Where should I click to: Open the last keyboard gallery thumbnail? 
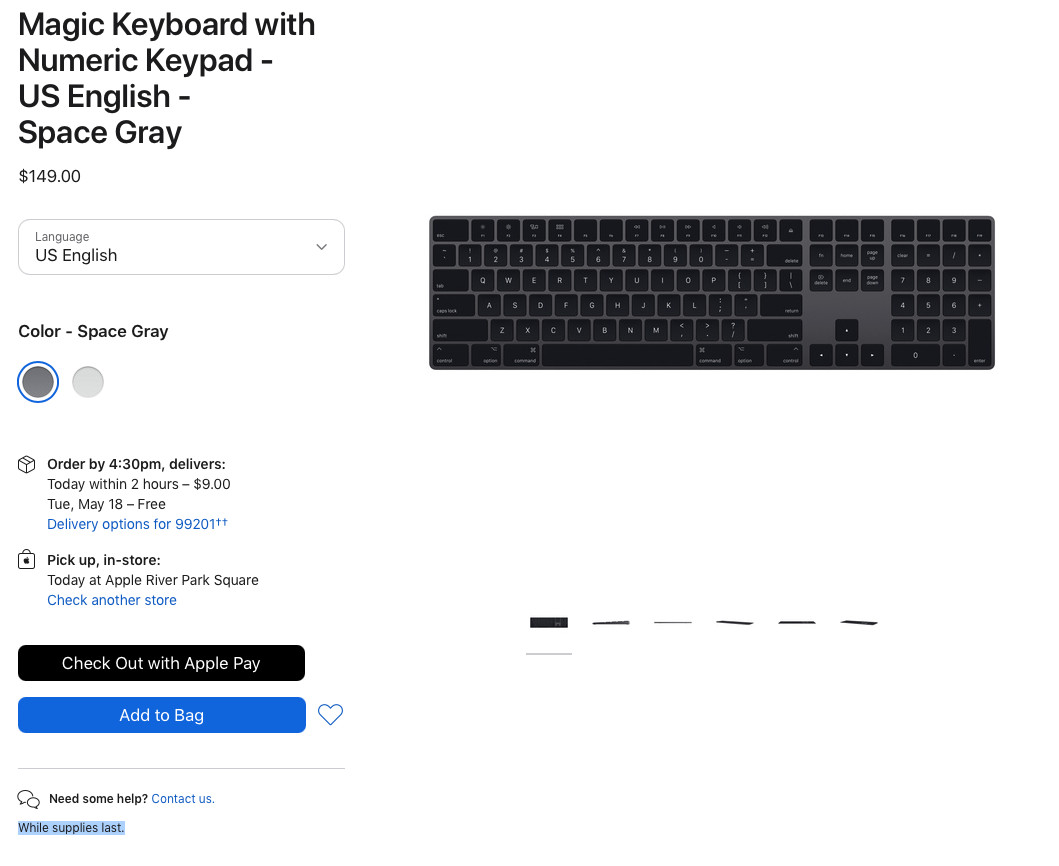[x=859, y=623]
